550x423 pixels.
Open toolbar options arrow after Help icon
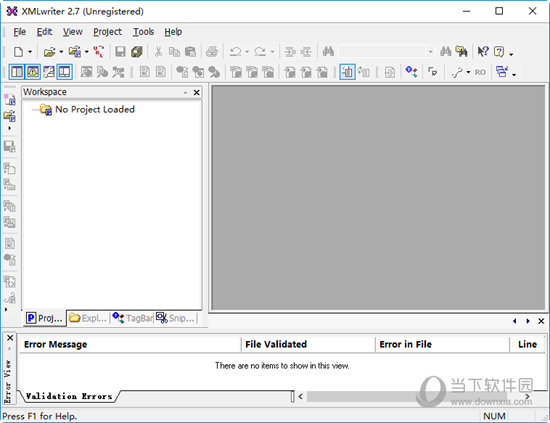click(x=511, y=54)
